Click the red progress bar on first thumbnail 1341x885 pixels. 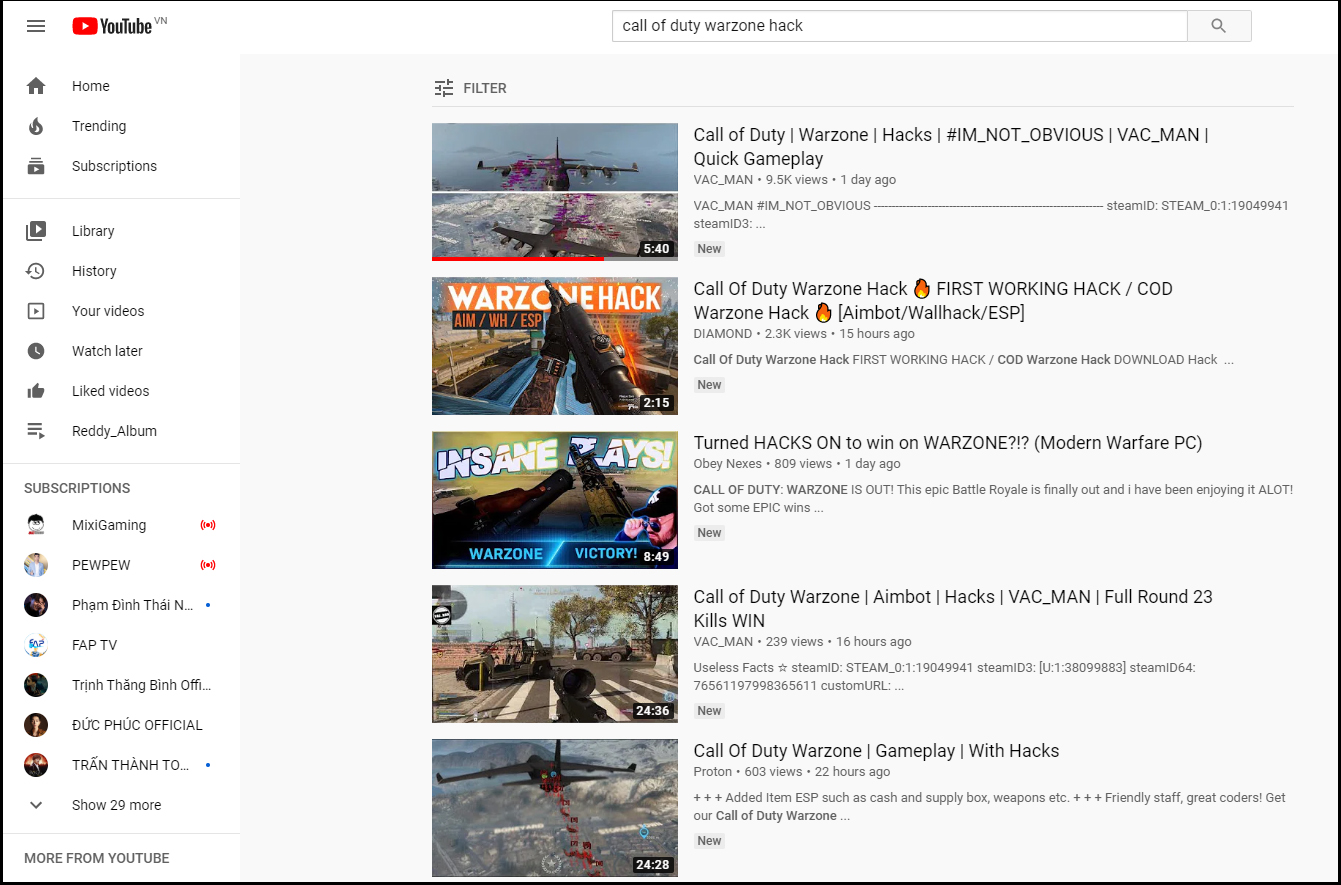[517, 258]
